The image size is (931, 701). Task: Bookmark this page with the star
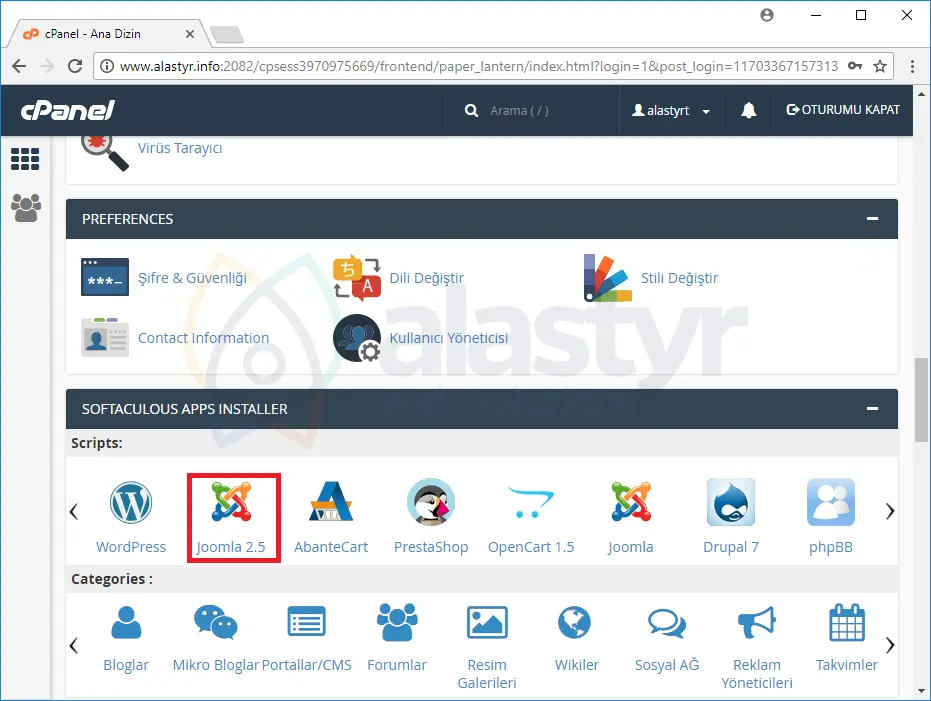coord(880,66)
